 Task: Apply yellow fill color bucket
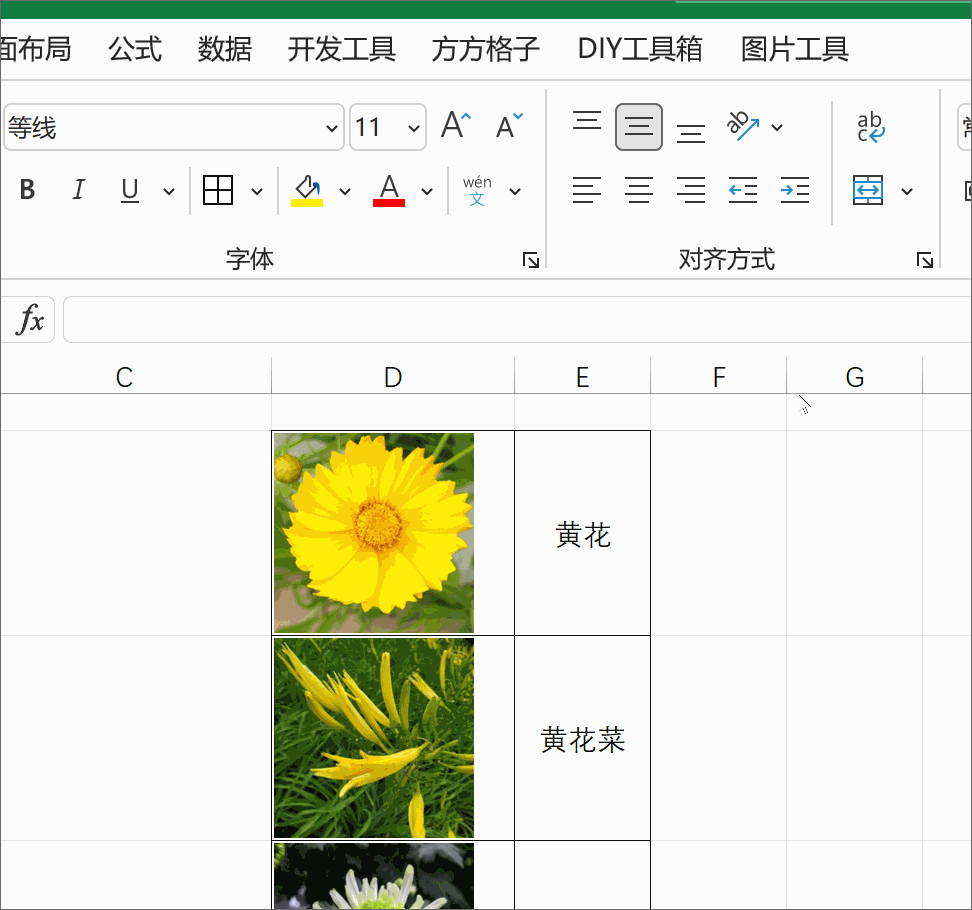click(307, 190)
